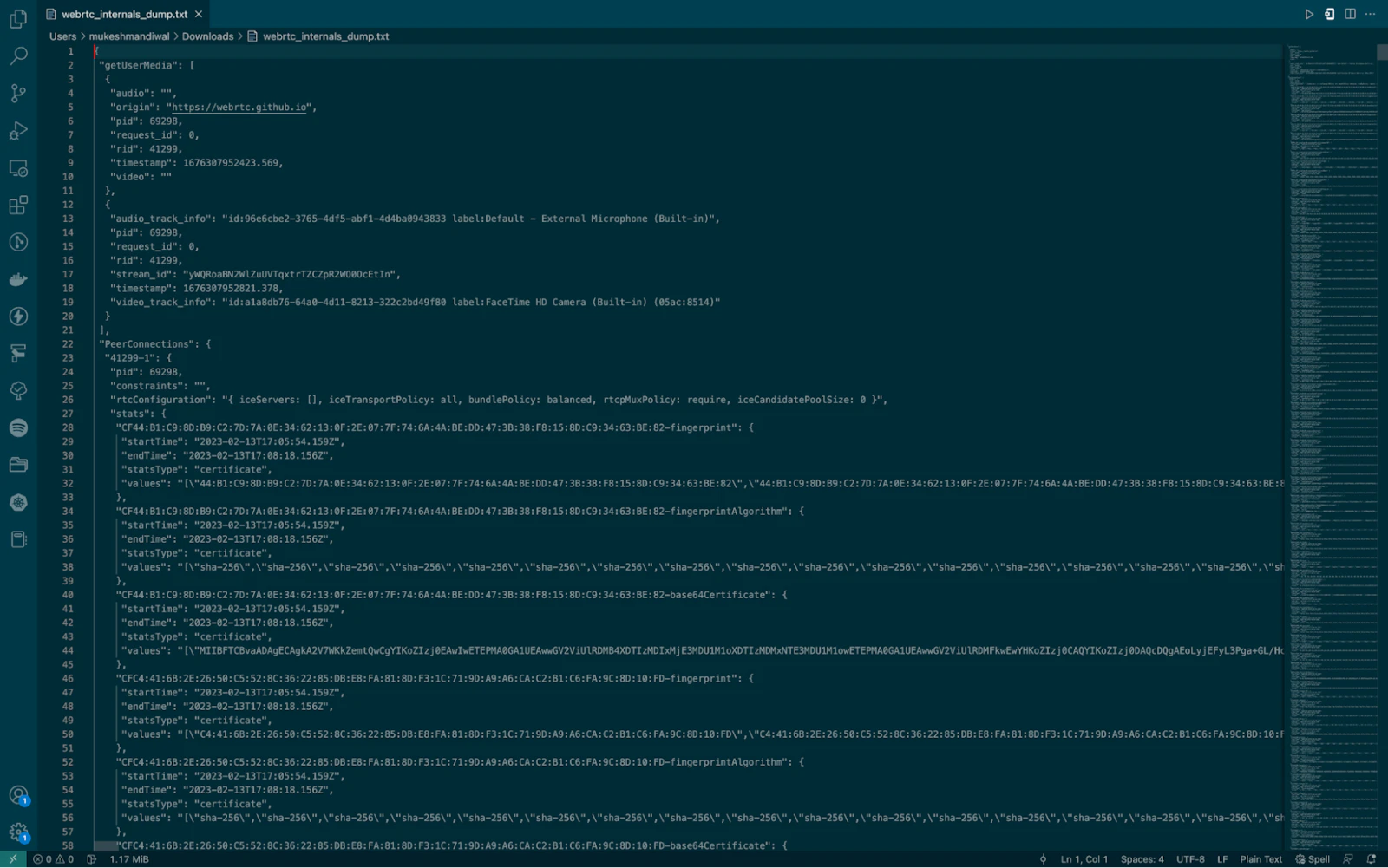Close the webrtc_internals_dump.txt tab
The height and width of the screenshot is (868, 1388).
pyautogui.click(x=199, y=14)
